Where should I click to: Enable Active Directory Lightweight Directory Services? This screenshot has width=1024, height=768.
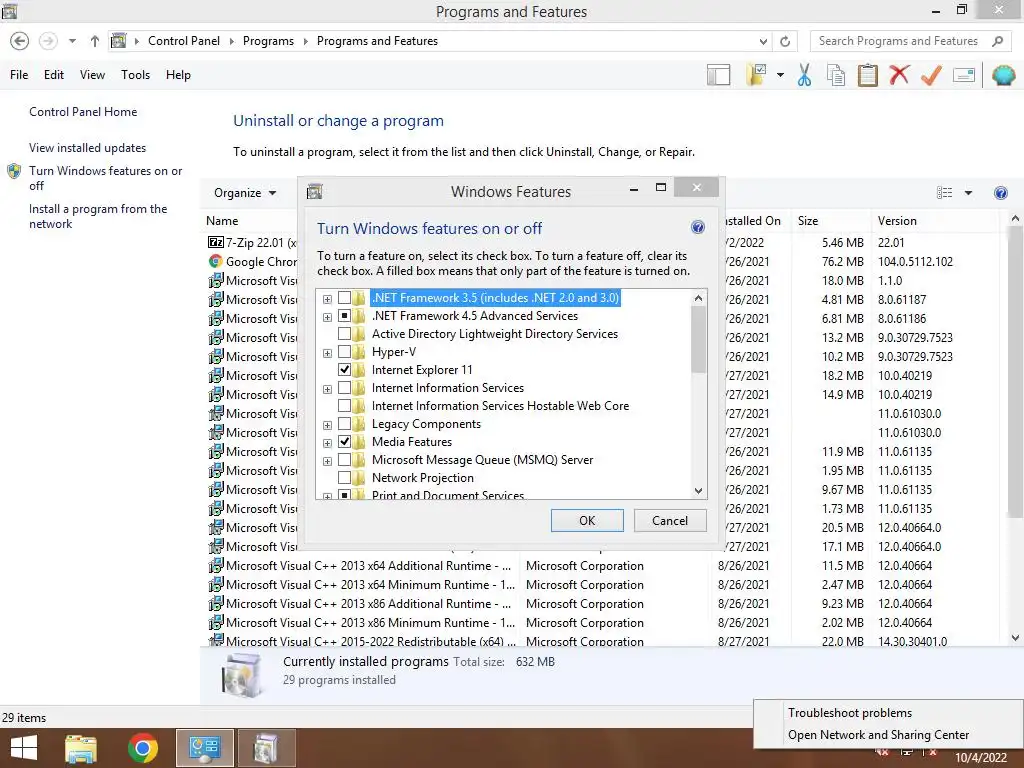click(344, 334)
